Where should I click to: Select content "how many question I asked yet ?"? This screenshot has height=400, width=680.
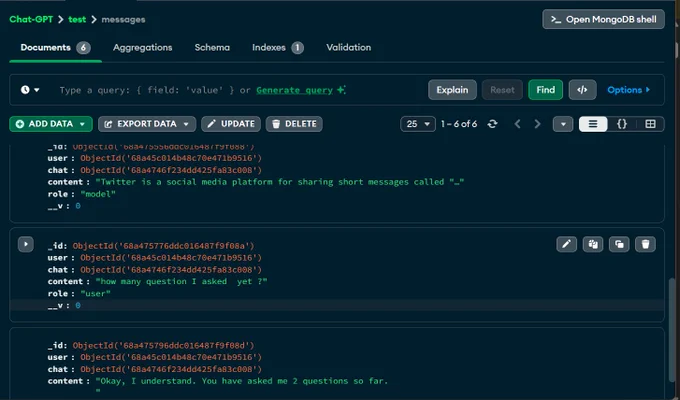pos(181,282)
